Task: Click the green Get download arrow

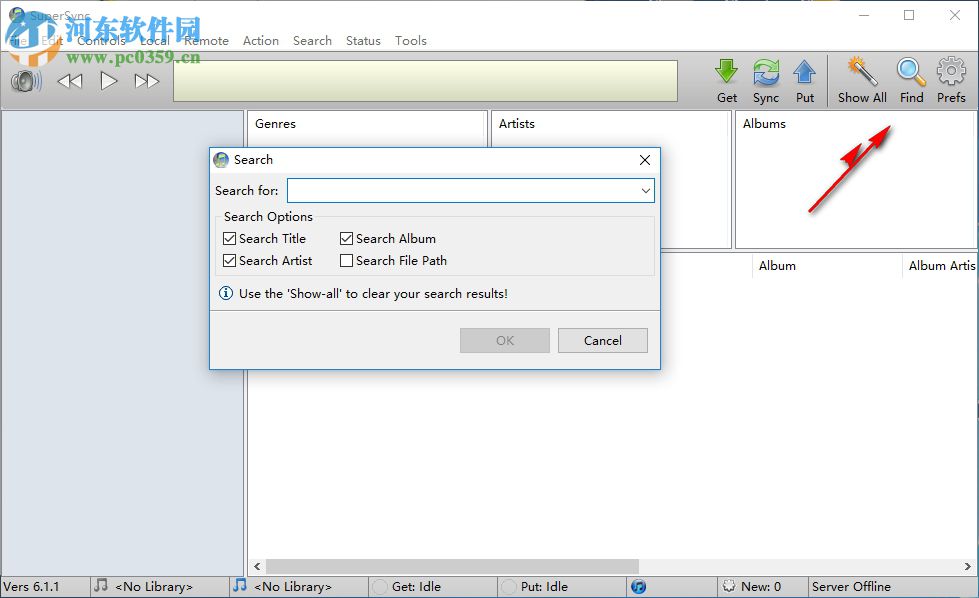Action: pyautogui.click(x=726, y=72)
